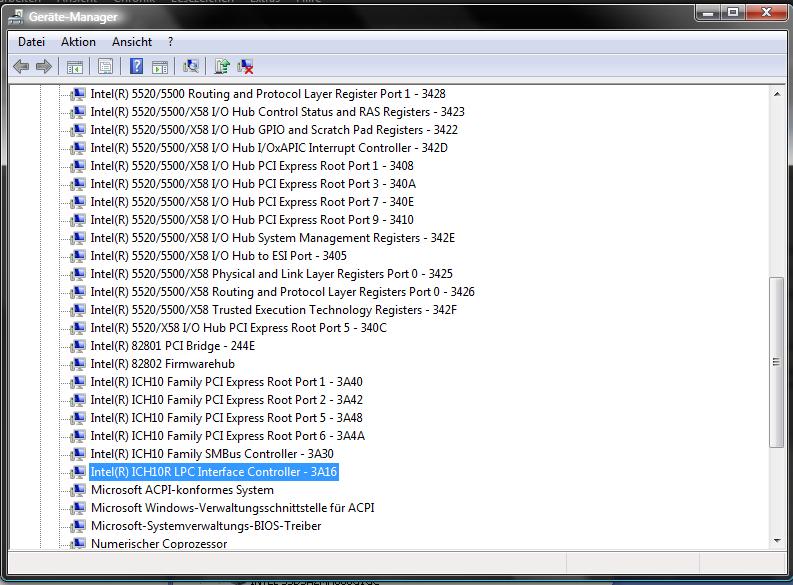Select I/OxAPIC Interrupt Controller - 342D row

click(269, 148)
